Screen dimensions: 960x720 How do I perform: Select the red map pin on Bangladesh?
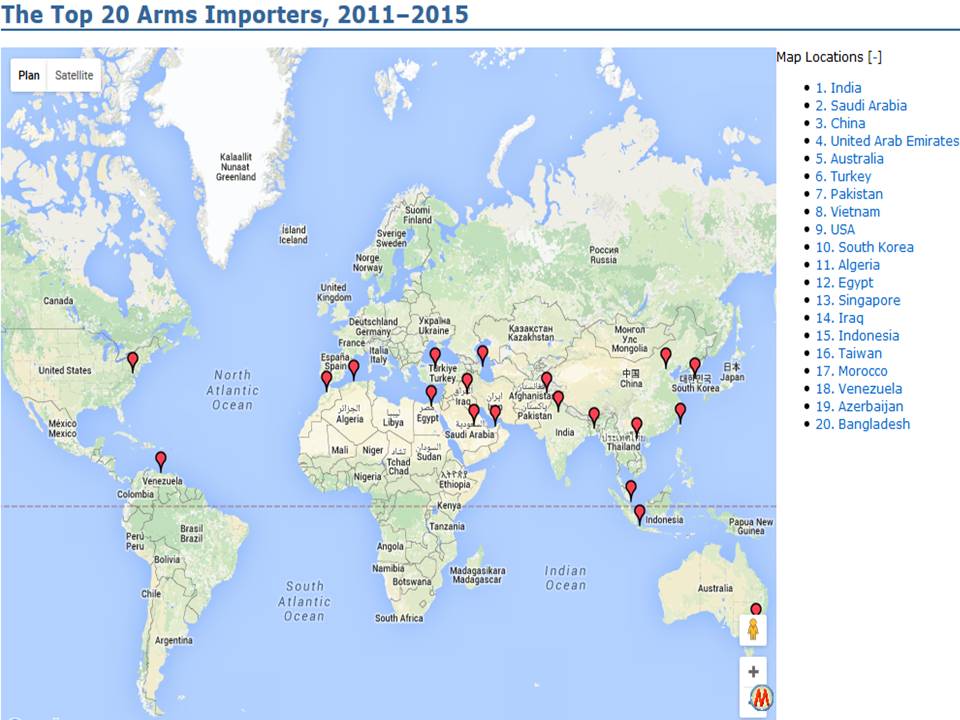(594, 417)
